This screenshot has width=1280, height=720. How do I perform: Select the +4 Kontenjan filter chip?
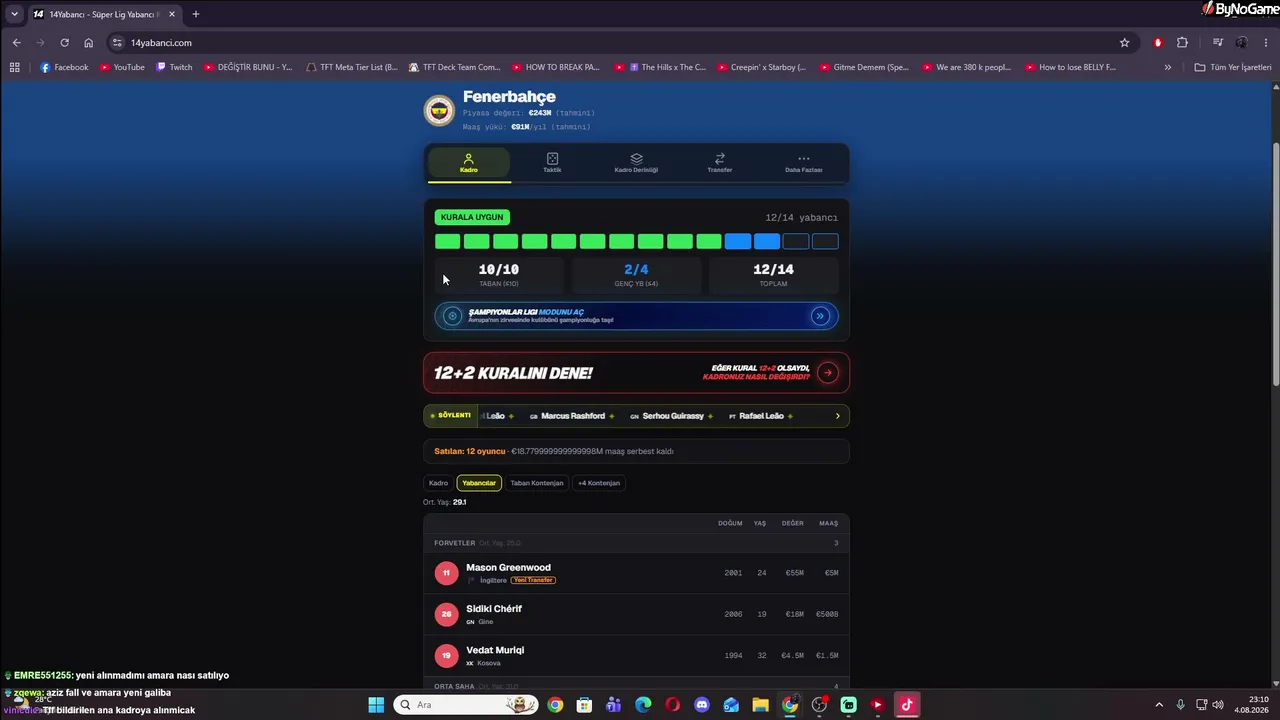click(x=599, y=483)
